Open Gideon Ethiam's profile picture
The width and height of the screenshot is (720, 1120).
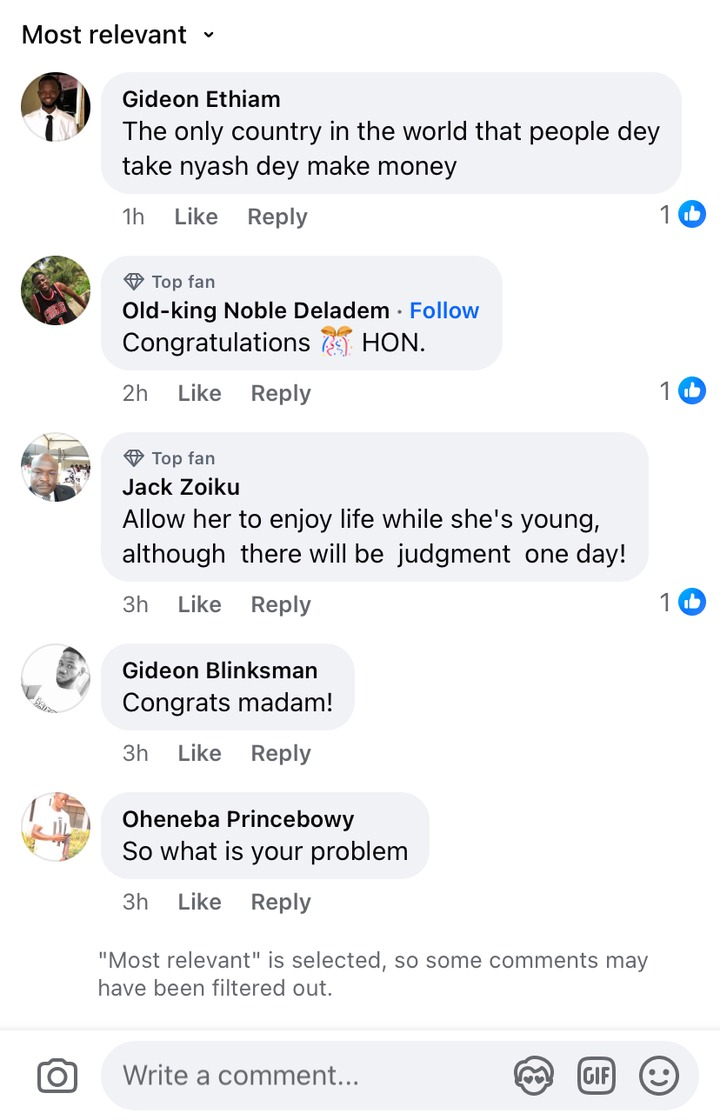(x=56, y=107)
